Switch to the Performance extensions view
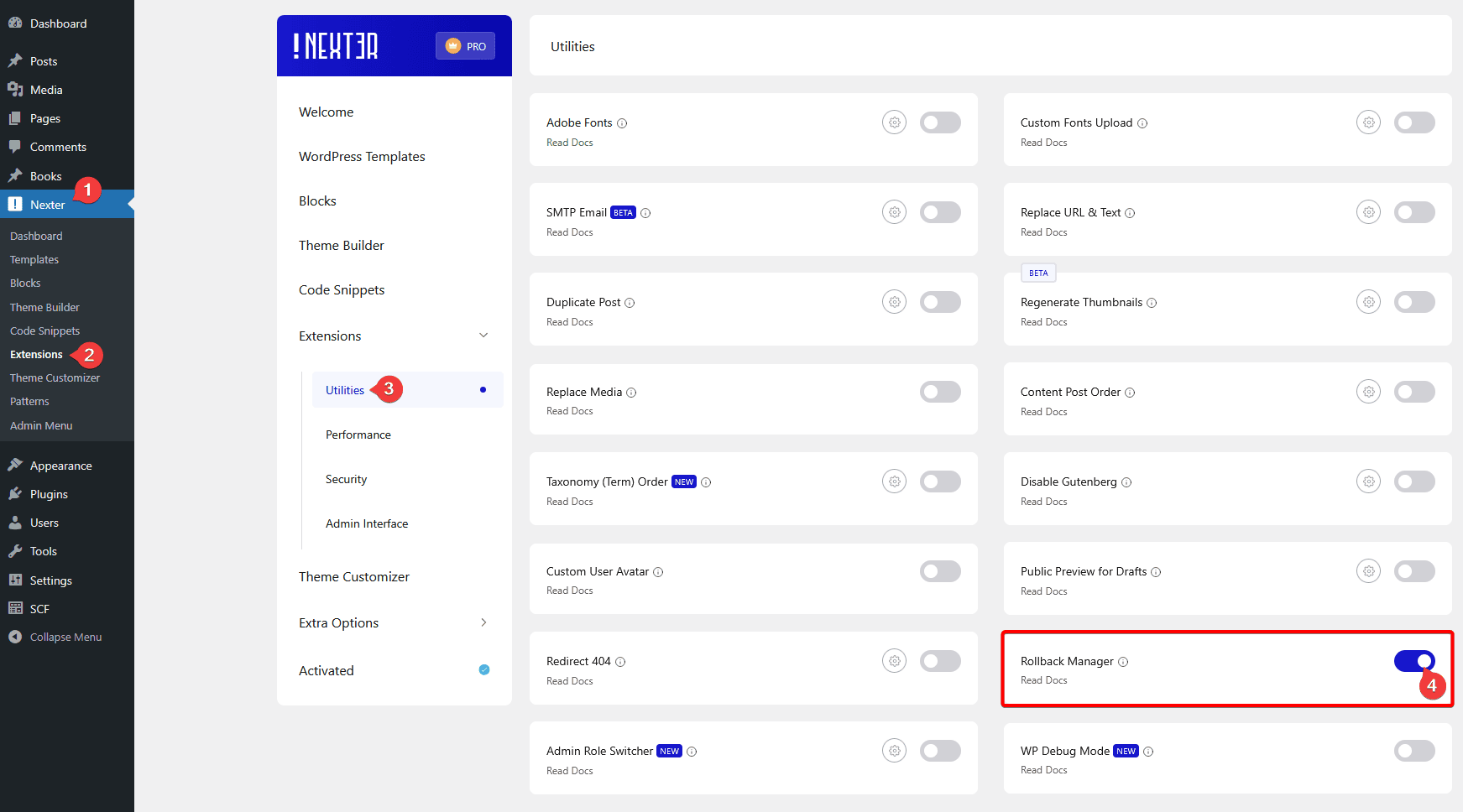The height and width of the screenshot is (812, 1463). pos(358,434)
